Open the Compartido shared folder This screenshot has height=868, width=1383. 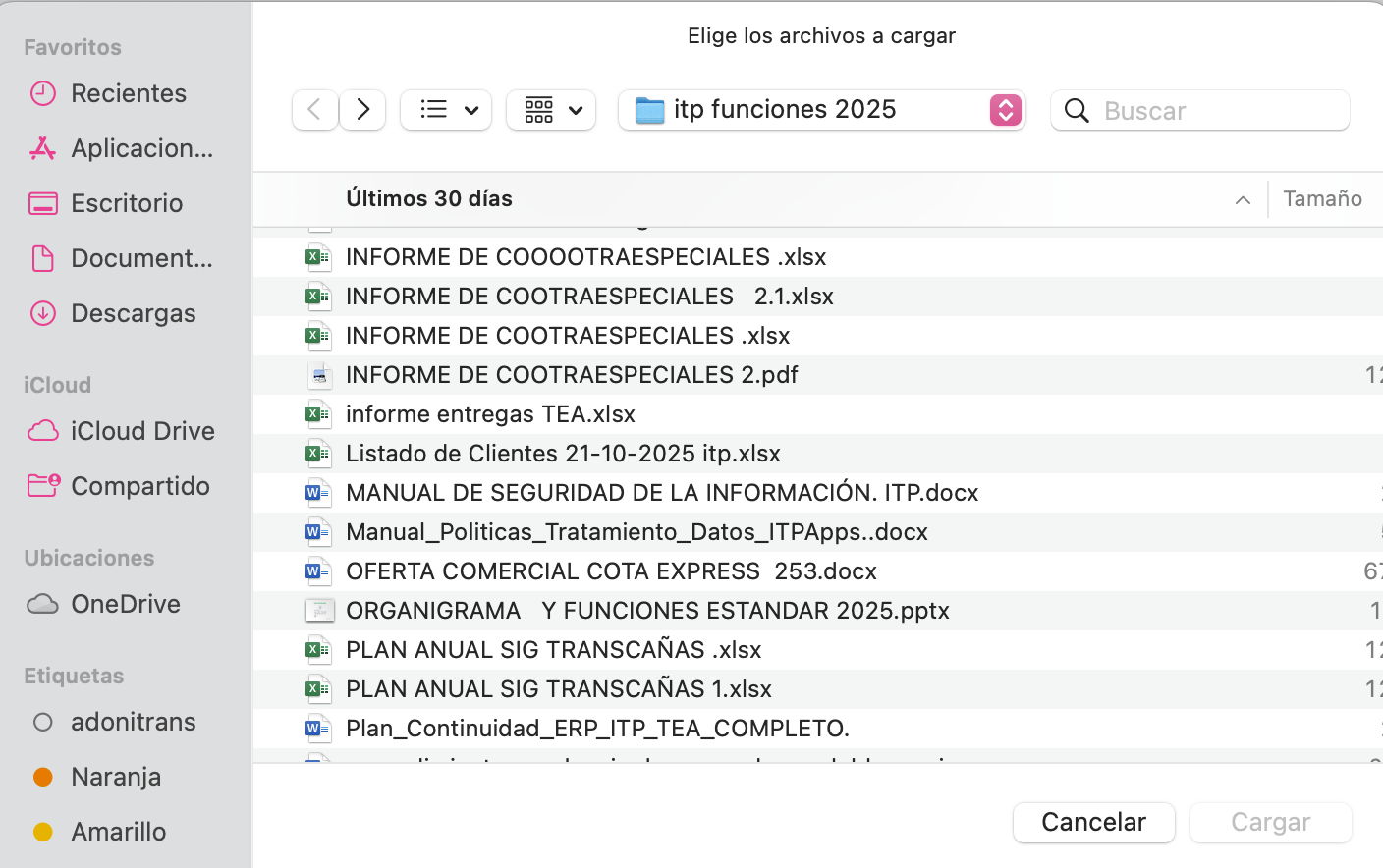click(x=139, y=486)
